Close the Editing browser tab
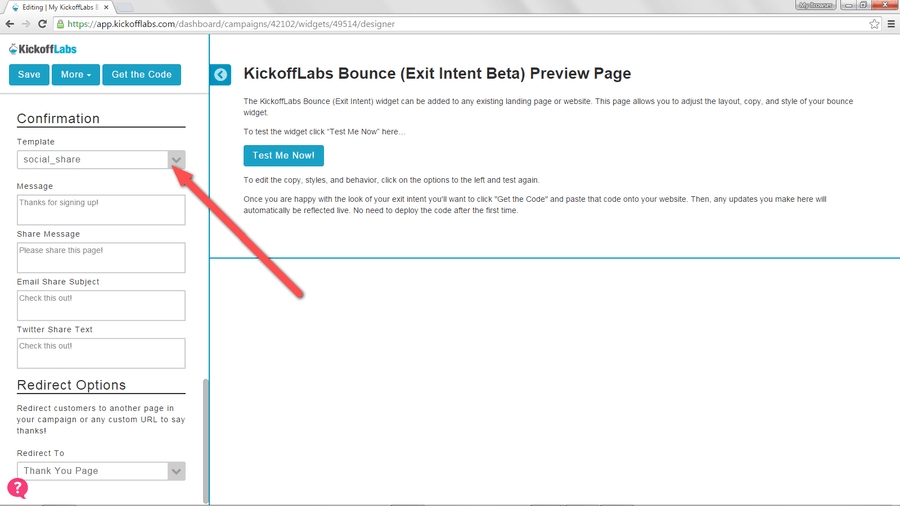The image size is (900, 506). 106,7
